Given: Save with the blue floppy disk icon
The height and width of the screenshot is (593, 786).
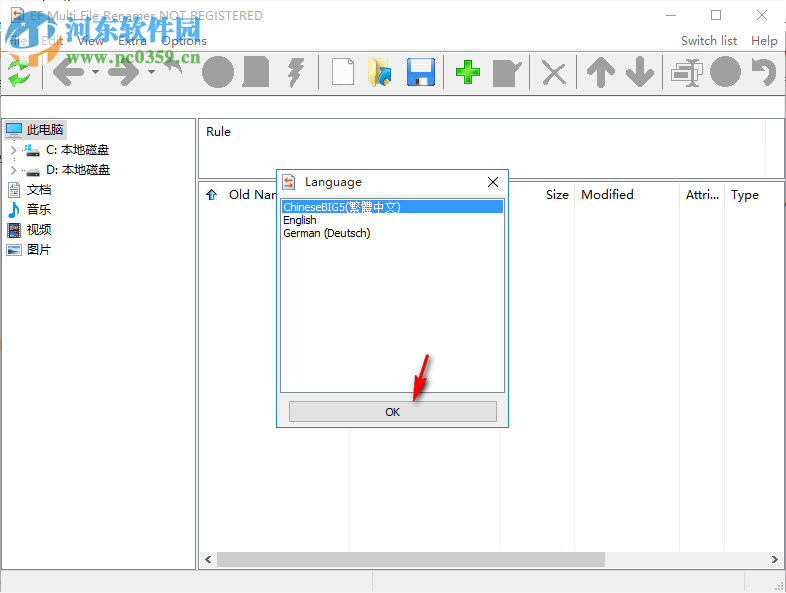Looking at the screenshot, I should 421,72.
